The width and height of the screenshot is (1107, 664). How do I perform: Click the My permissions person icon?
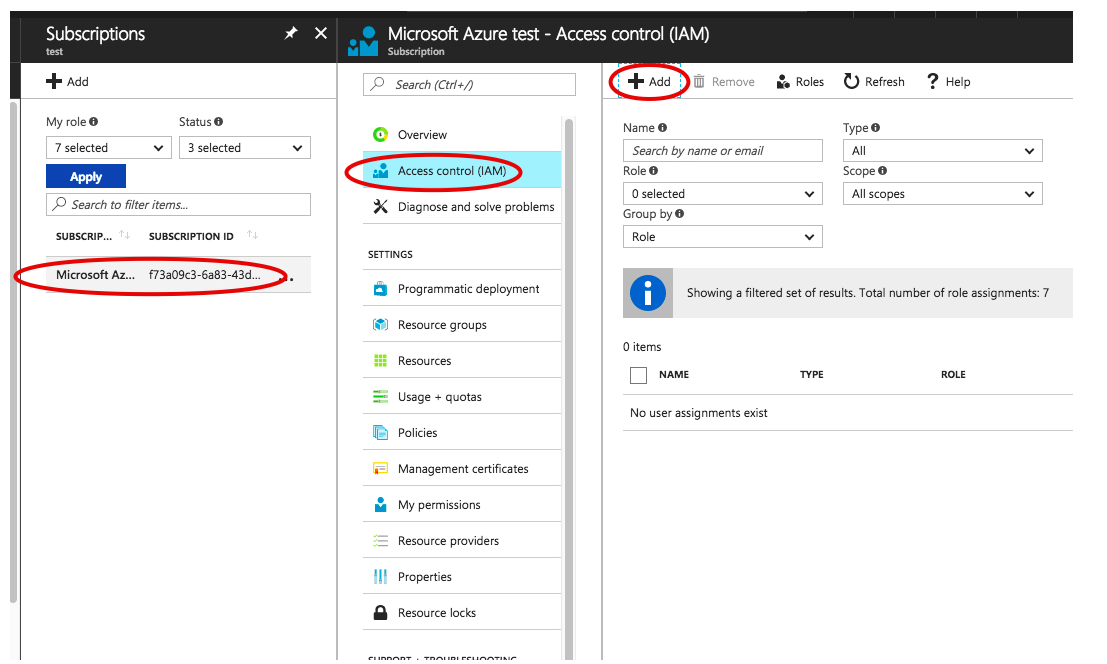381,505
